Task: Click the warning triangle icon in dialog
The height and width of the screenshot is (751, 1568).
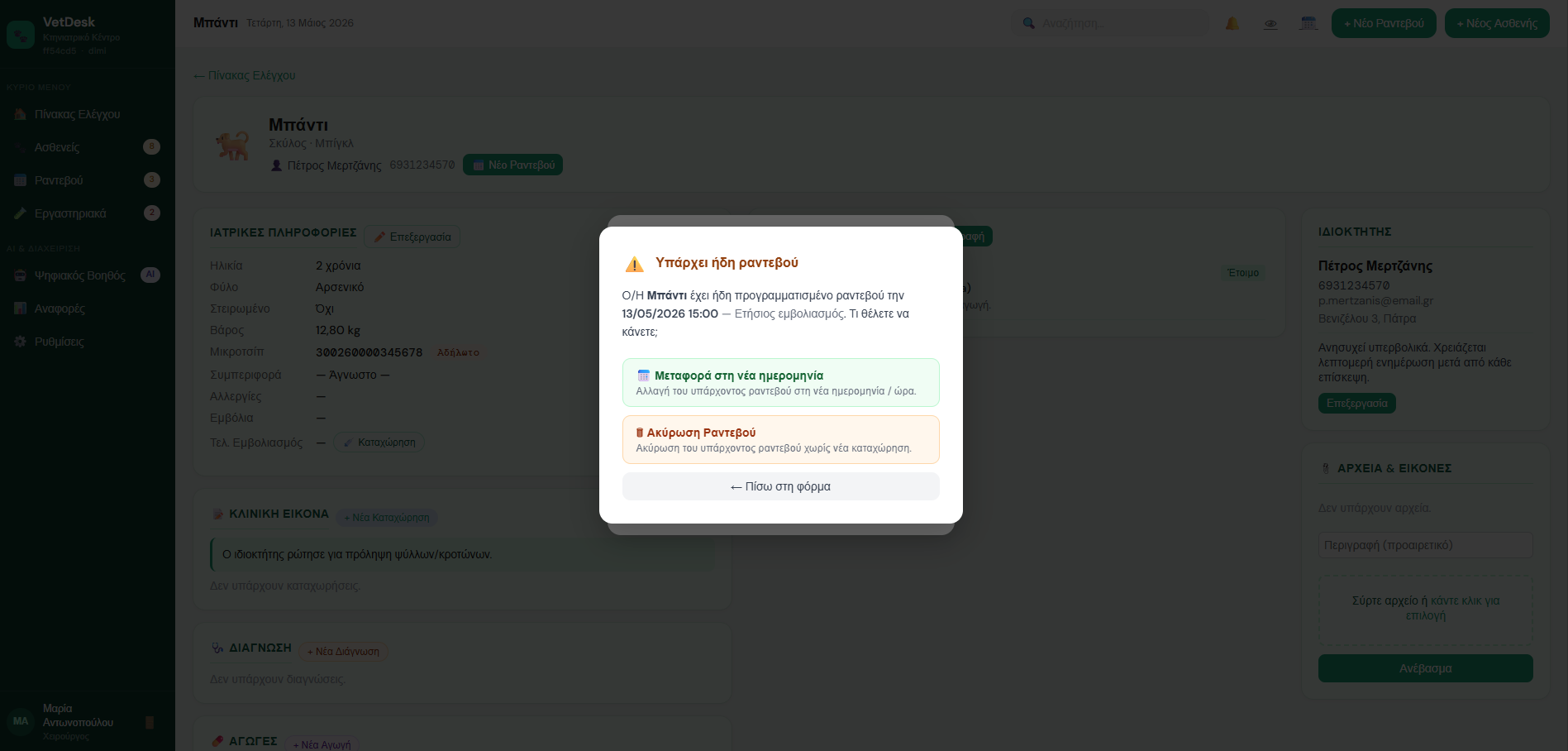Action: click(x=634, y=264)
